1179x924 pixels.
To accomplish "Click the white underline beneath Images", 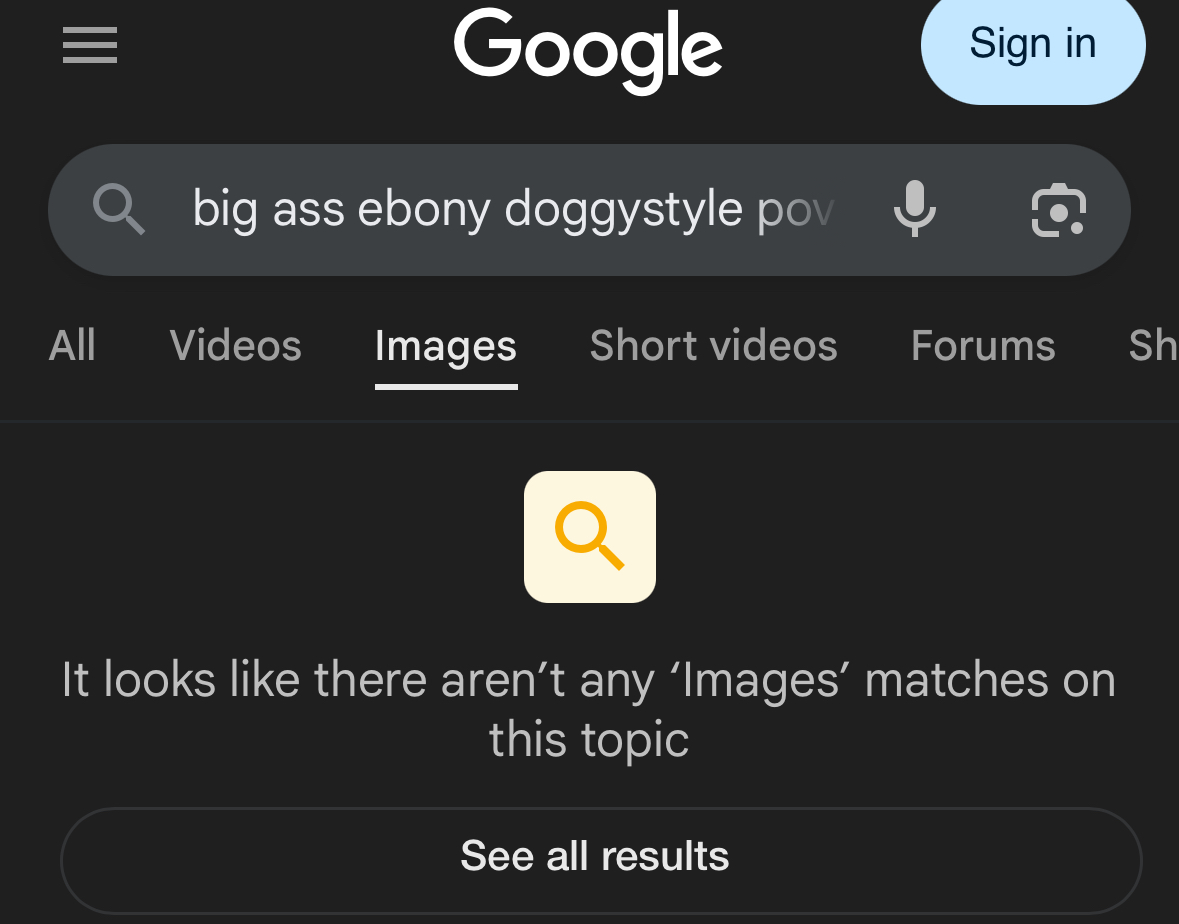I will point(446,386).
